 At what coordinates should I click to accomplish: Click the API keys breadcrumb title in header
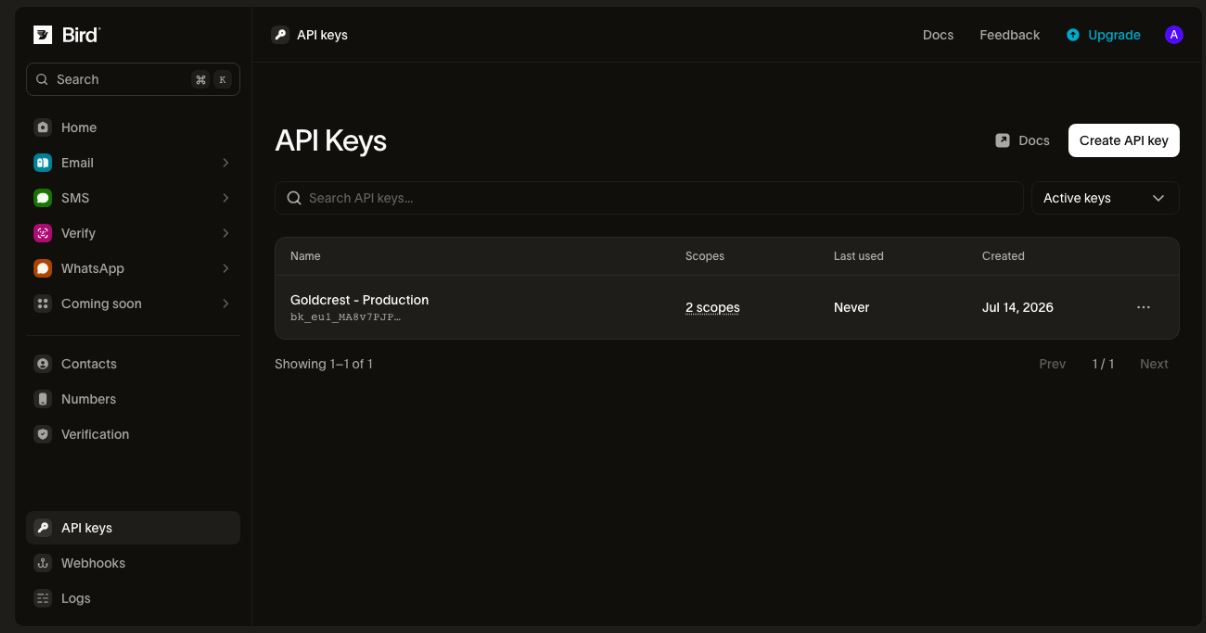[x=322, y=35]
